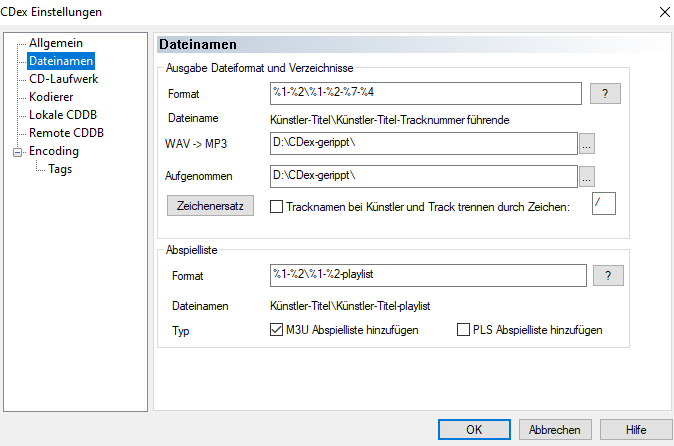
Task: Click the help button next to playlist Format
Action: (x=607, y=275)
